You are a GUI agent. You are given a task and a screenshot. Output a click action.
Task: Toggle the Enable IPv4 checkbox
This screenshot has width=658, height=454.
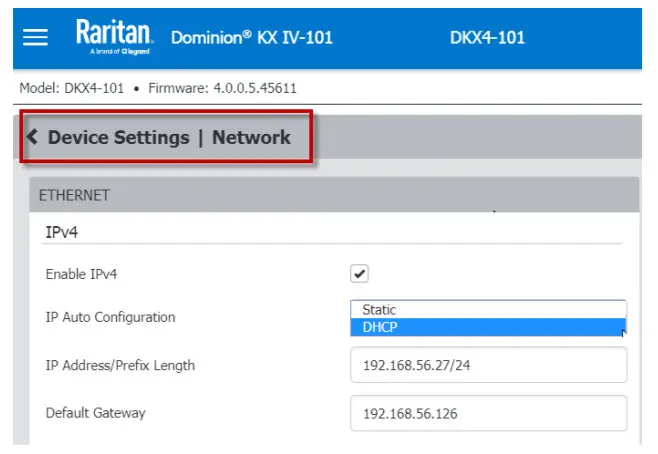click(x=359, y=274)
